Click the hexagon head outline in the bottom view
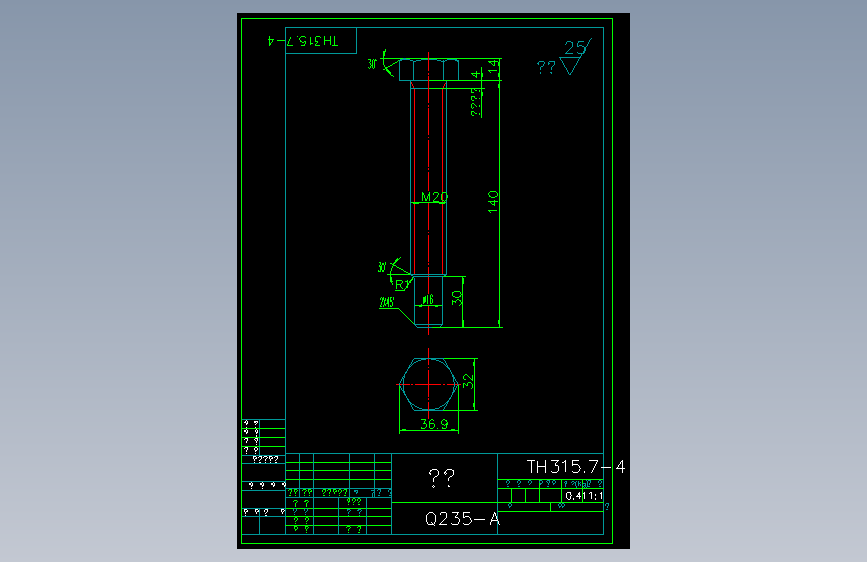The image size is (867, 562). pos(429,384)
